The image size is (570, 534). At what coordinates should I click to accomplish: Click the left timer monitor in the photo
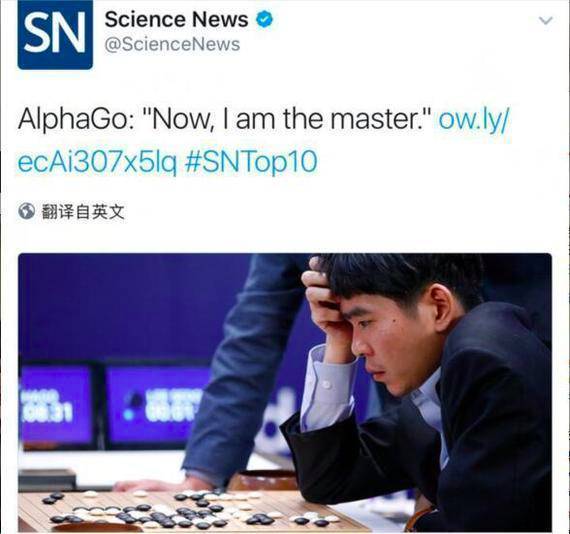(x=56, y=405)
